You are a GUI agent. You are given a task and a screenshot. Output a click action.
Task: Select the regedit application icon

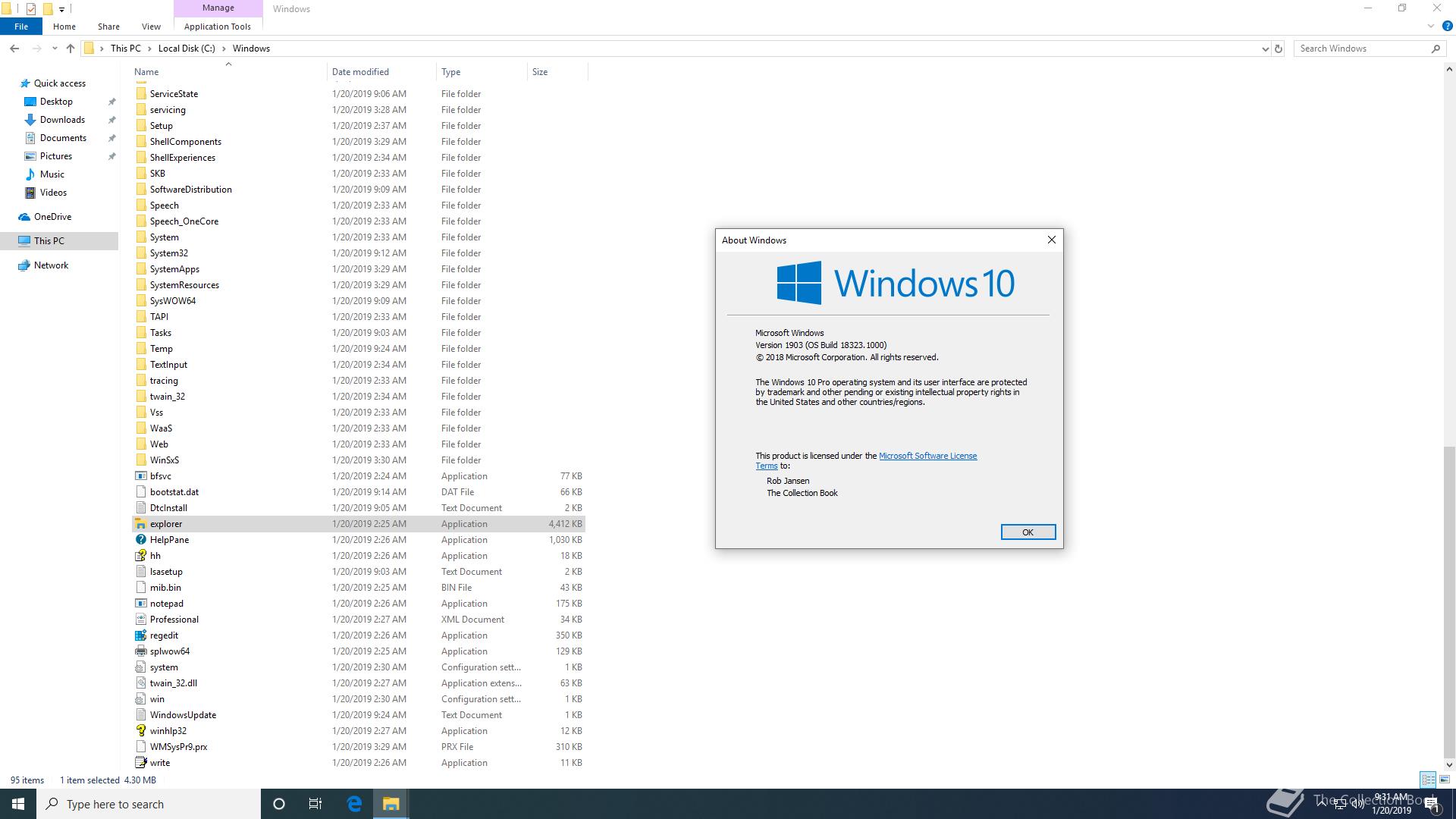tap(140, 635)
